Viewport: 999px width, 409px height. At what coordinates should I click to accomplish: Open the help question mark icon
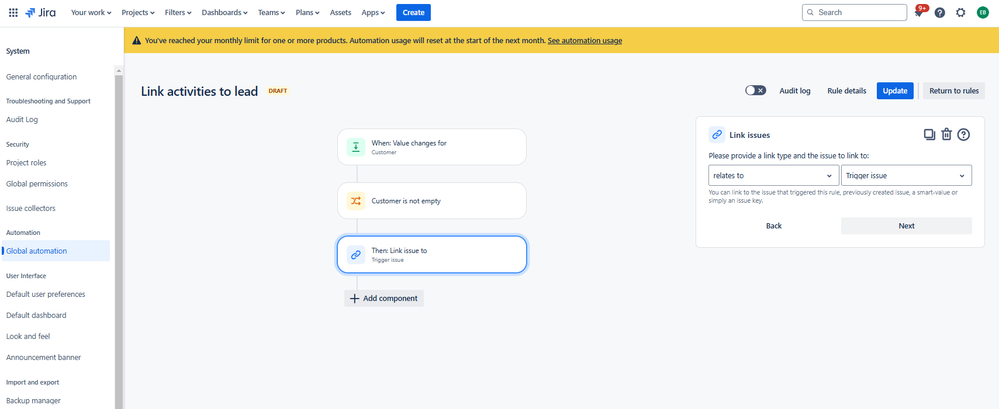tap(940, 12)
